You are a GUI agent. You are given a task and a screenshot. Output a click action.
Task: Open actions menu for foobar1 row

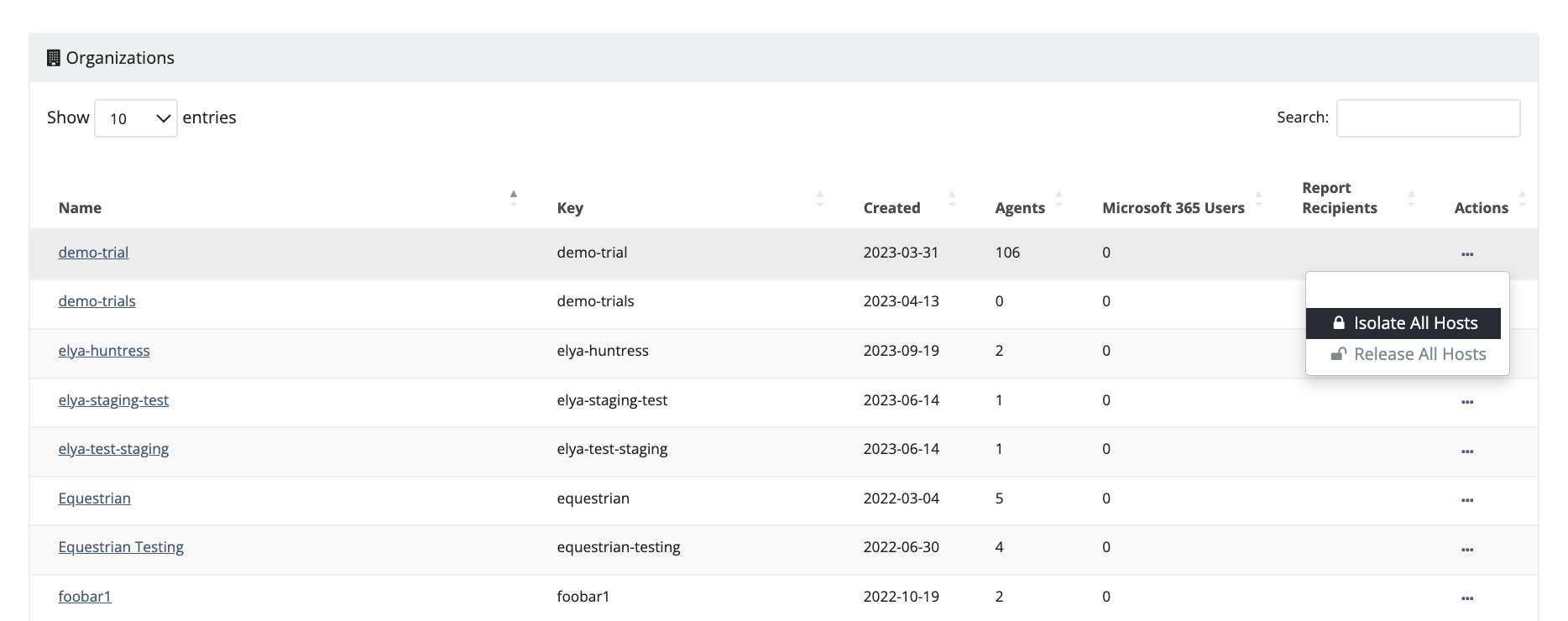tap(1466, 598)
